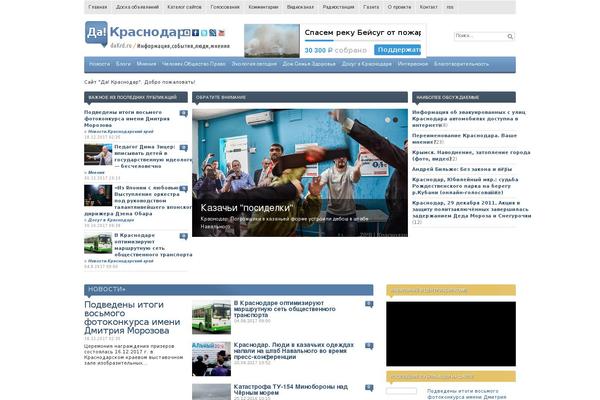Open Контакт in top menu
The height and width of the screenshot is (400, 600).
(429, 7)
